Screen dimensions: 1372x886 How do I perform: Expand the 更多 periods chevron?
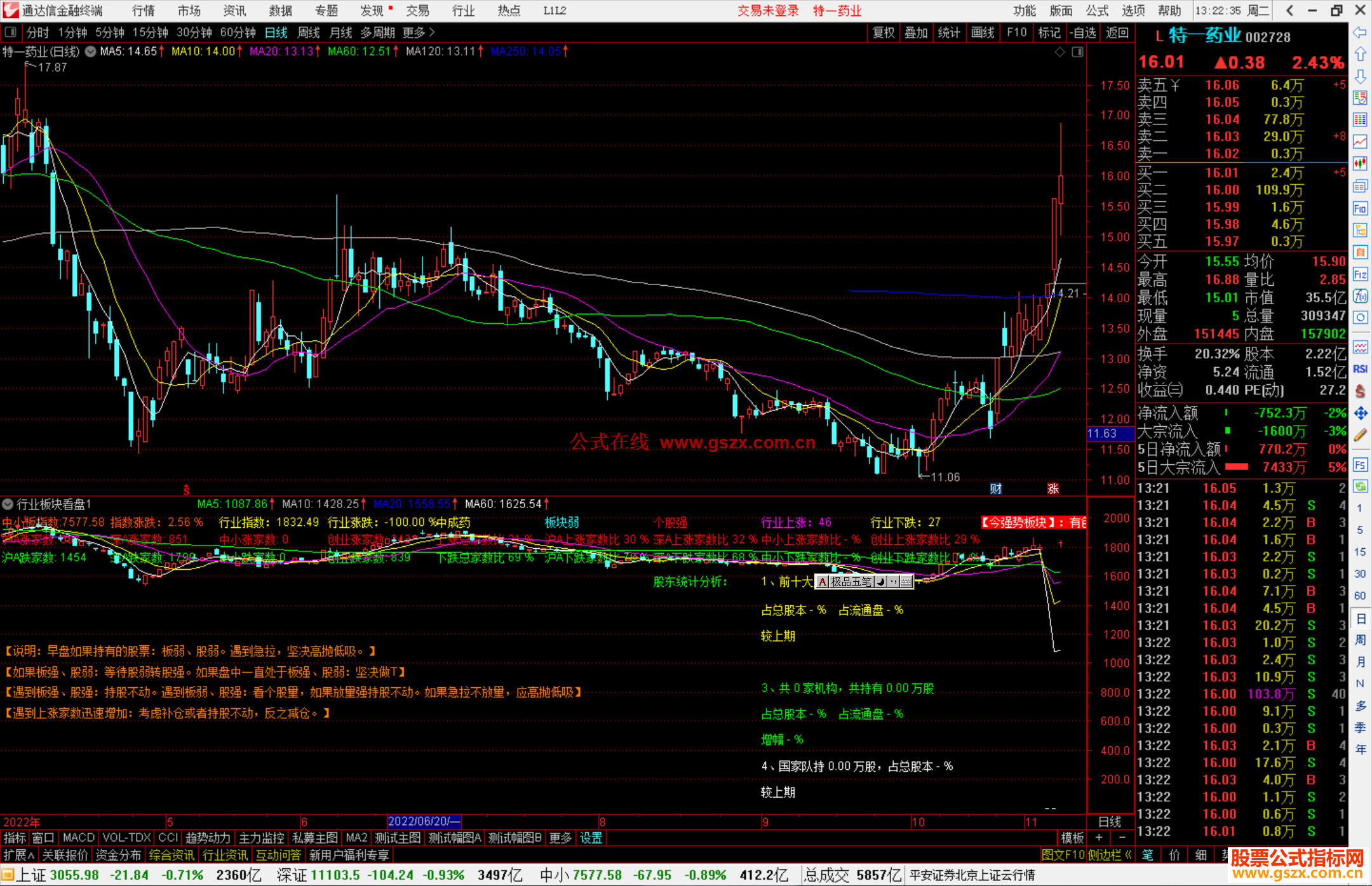(x=432, y=32)
